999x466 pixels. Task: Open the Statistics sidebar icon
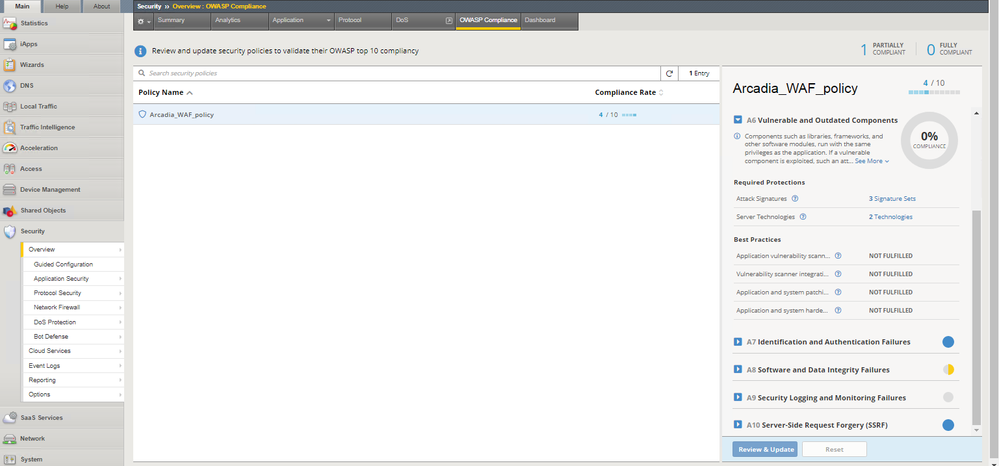(10, 24)
